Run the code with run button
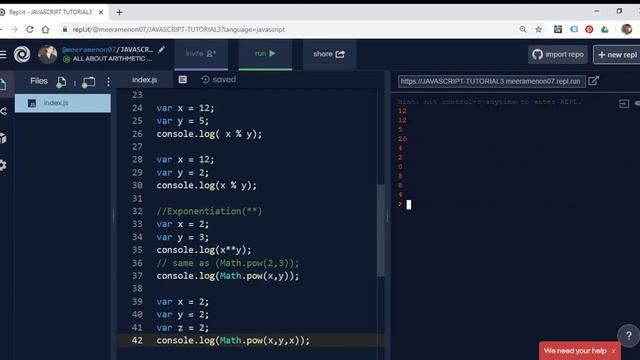The height and width of the screenshot is (360, 640). click(265, 54)
